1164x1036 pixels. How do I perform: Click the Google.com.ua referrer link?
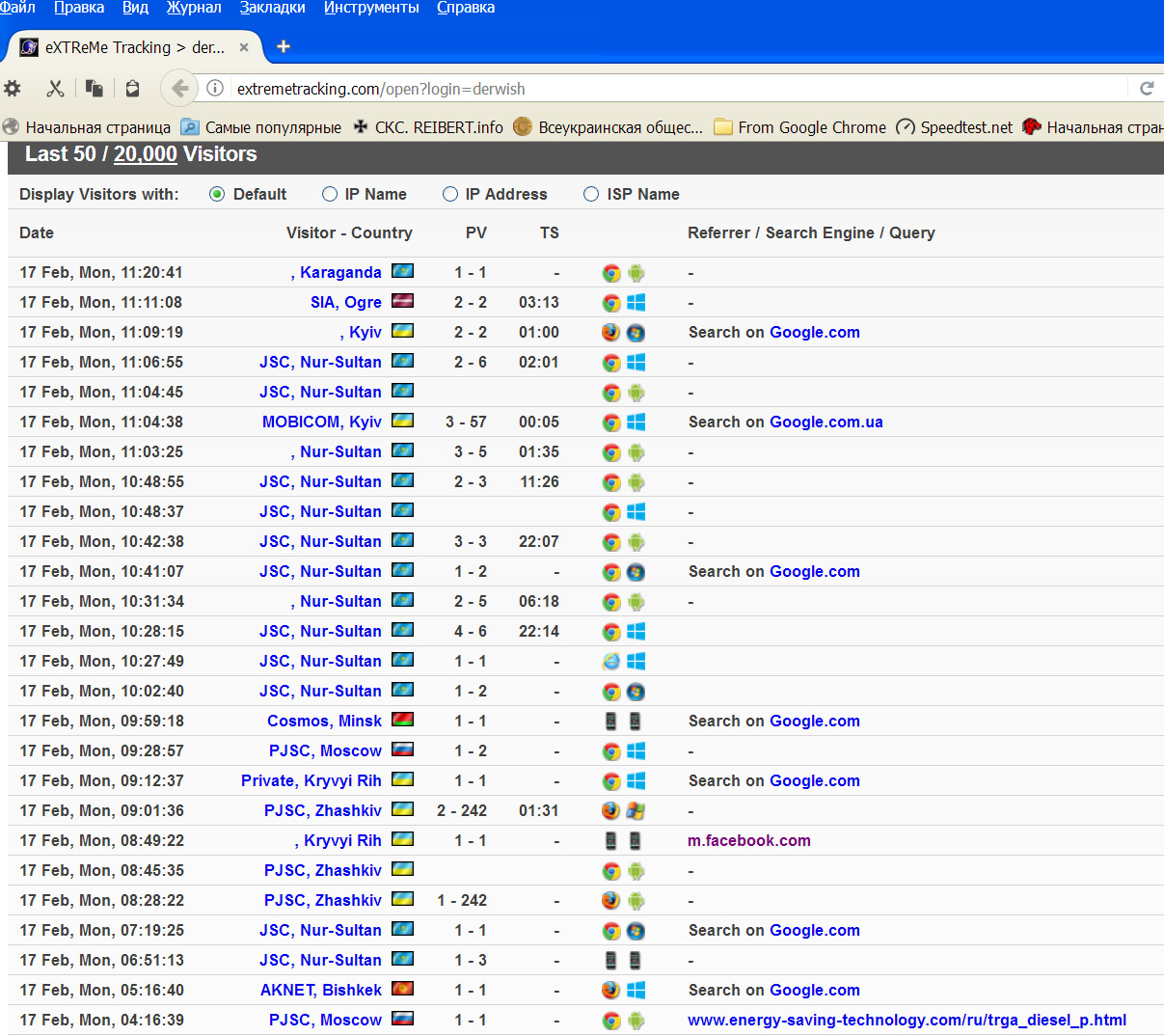pyautogui.click(x=826, y=422)
